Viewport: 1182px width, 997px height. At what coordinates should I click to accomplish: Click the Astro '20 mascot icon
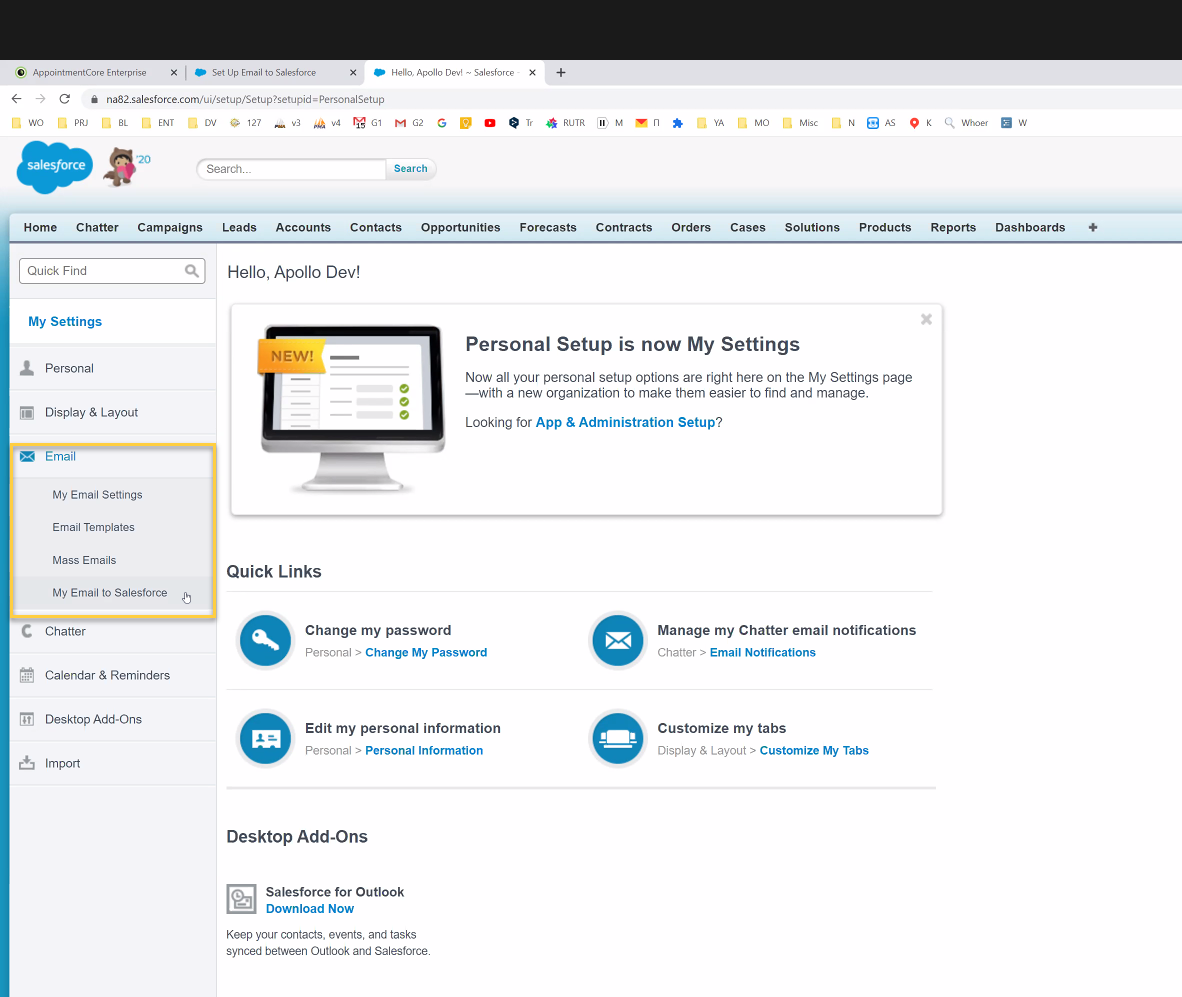pyautogui.click(x=126, y=167)
